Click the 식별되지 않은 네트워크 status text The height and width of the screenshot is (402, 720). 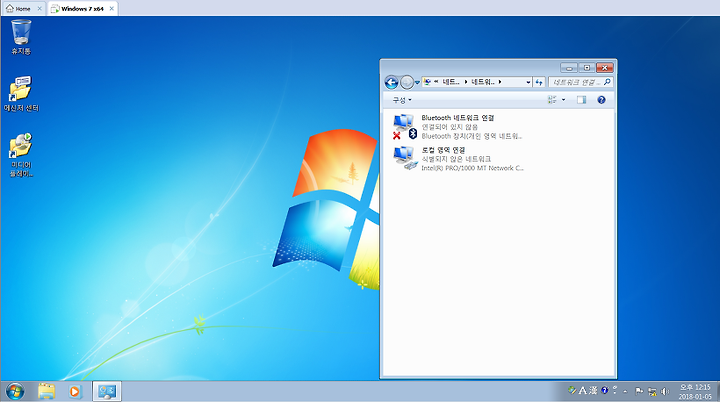click(x=456, y=159)
